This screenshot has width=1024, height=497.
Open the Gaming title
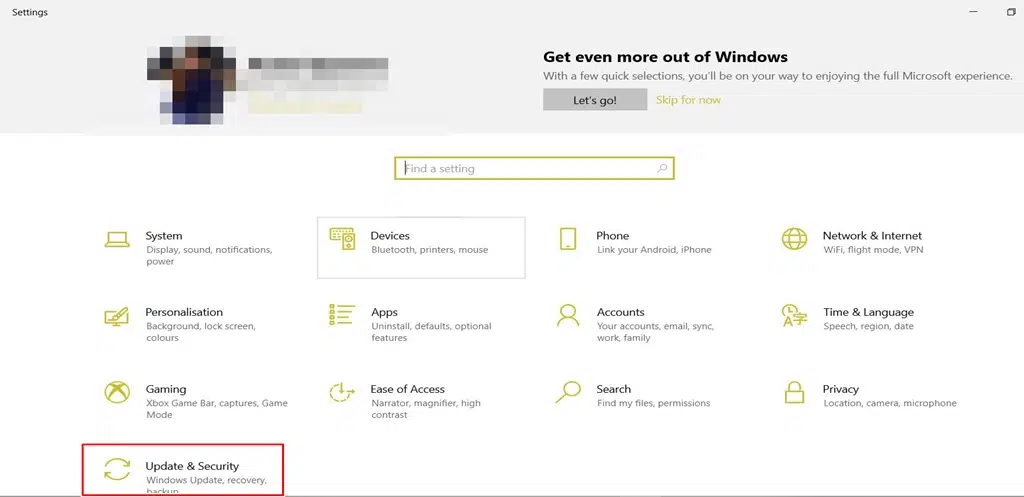[166, 389]
